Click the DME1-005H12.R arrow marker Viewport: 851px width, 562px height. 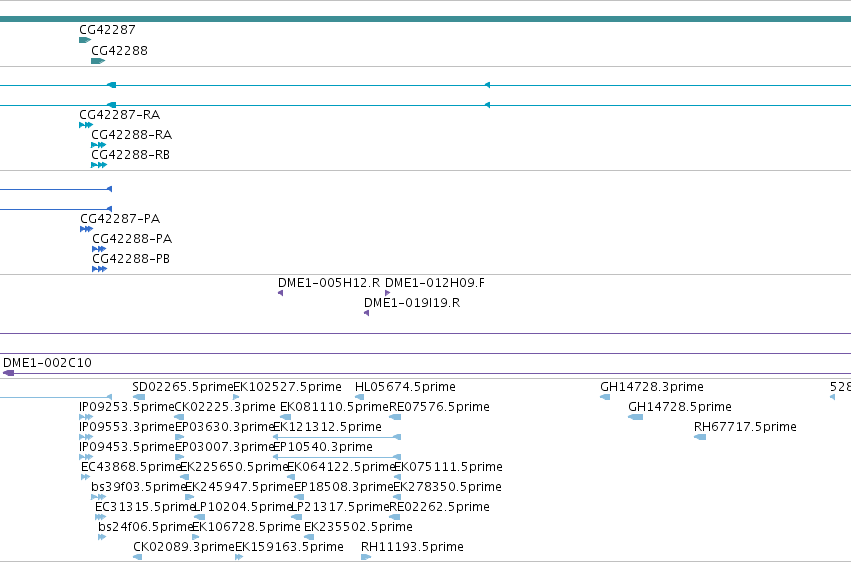[281, 293]
